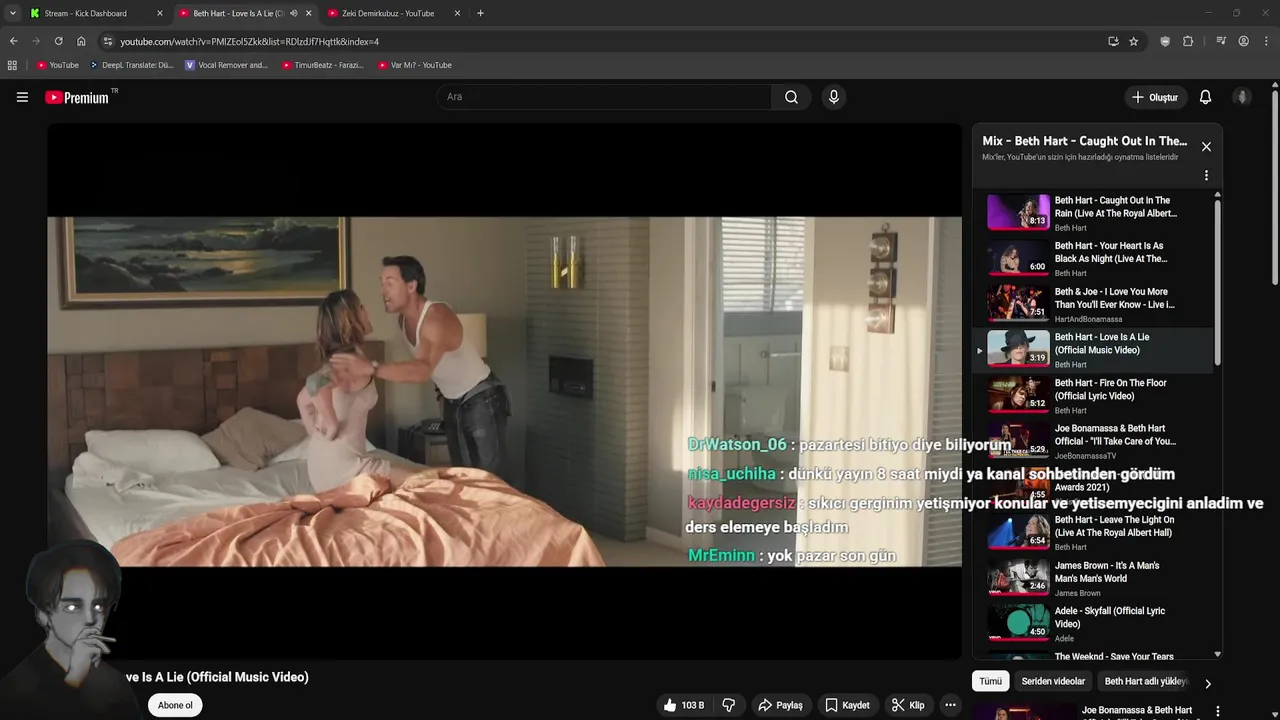
Task: Subscribe with the Abone ol button
Action: 175,705
